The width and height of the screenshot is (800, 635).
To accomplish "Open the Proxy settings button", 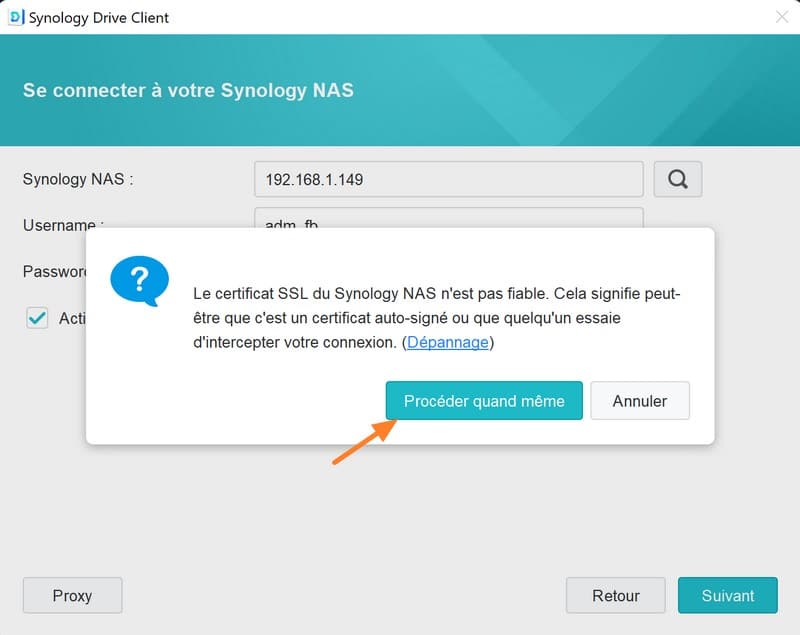I will [72, 595].
